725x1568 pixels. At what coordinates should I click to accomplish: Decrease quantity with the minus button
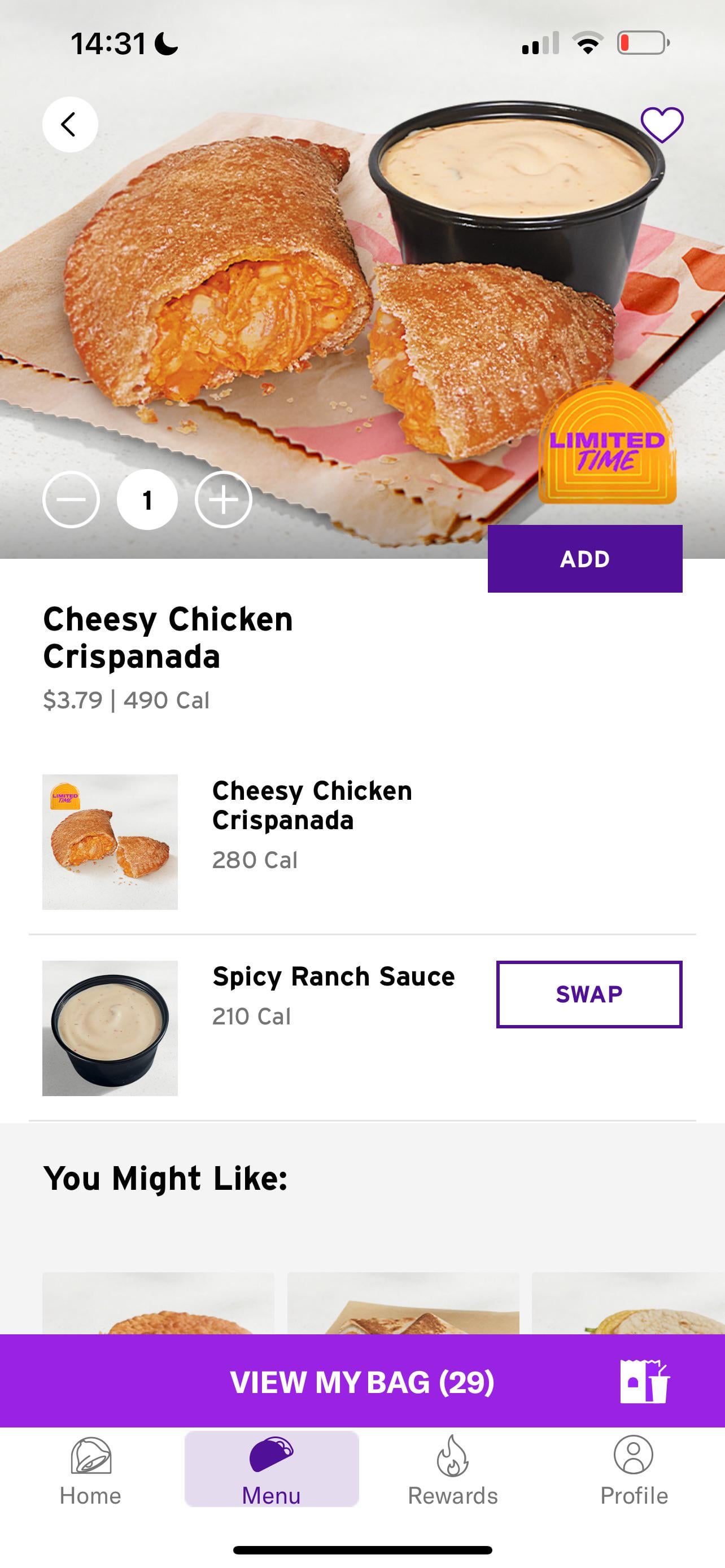coord(71,500)
